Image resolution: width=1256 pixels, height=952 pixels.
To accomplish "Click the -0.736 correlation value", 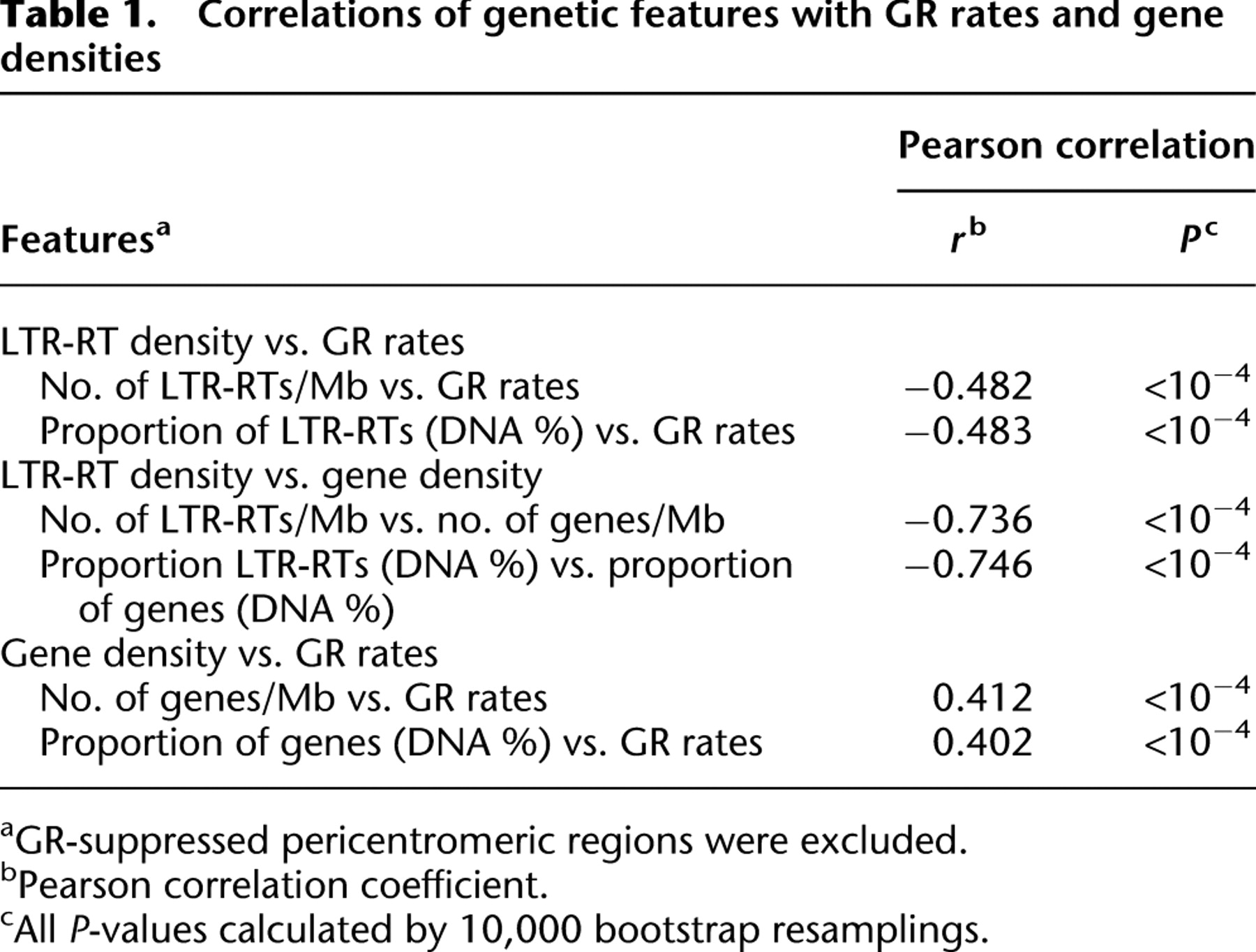I will point(969,520).
